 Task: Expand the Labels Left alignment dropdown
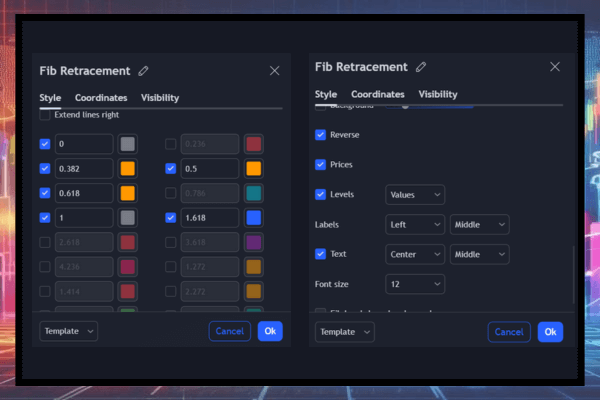tap(415, 225)
